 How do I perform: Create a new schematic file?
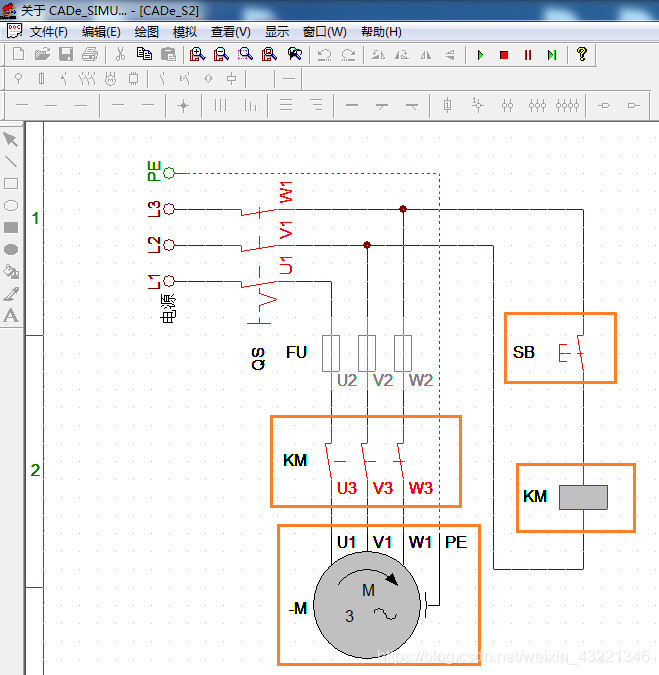[19, 55]
